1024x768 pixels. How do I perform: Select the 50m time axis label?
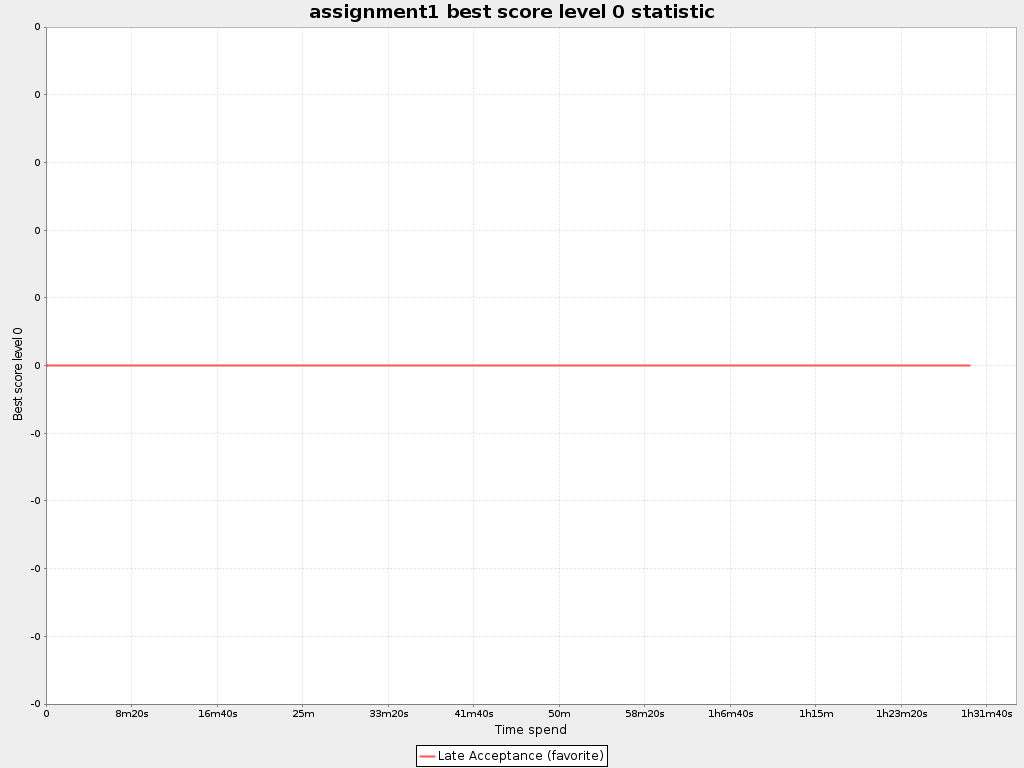click(x=559, y=714)
